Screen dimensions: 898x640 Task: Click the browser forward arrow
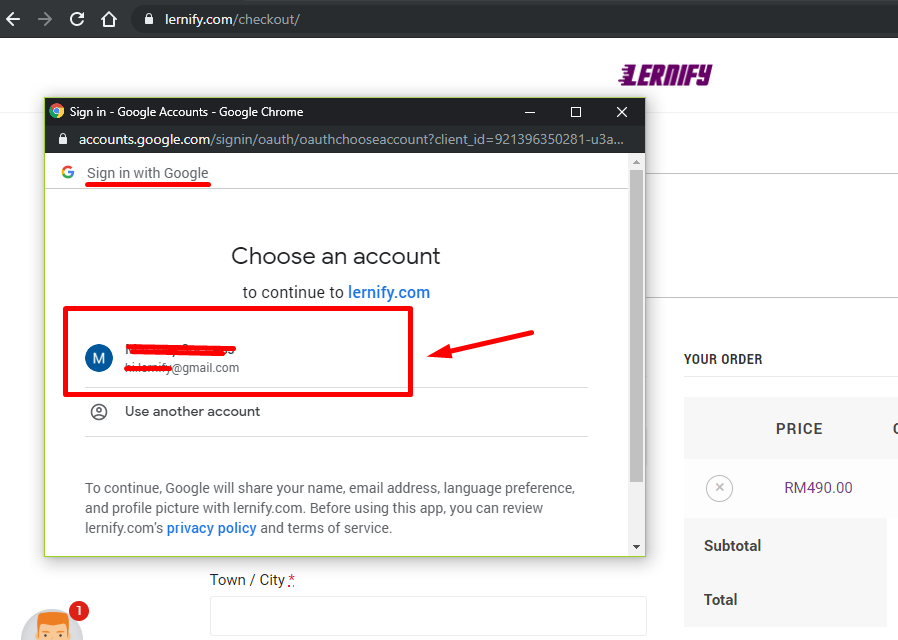coord(45,19)
